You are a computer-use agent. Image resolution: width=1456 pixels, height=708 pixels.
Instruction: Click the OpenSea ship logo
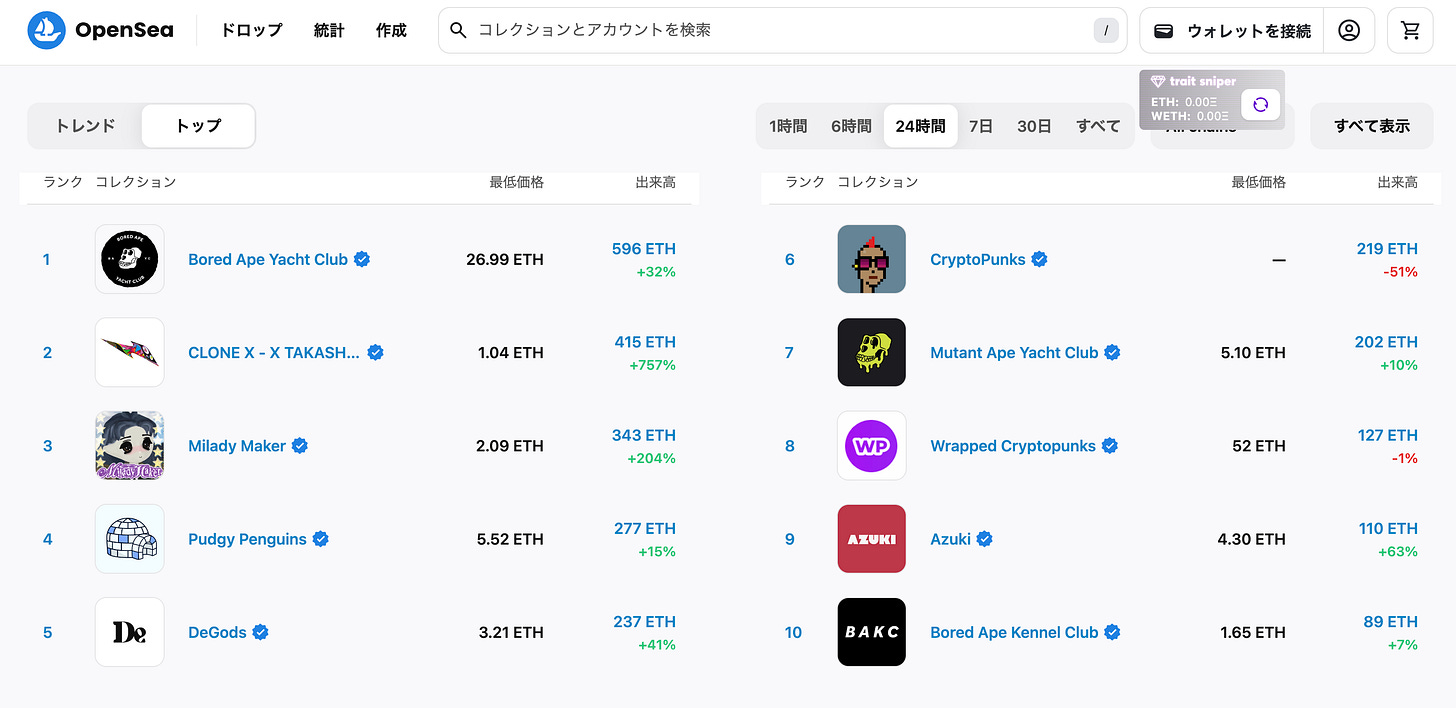click(45, 31)
